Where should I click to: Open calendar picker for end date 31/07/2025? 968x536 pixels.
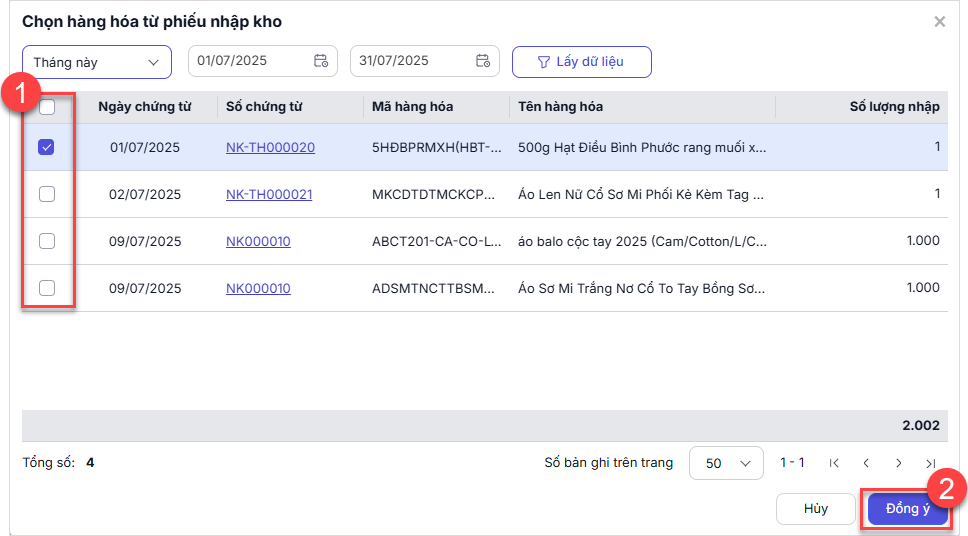(483, 61)
